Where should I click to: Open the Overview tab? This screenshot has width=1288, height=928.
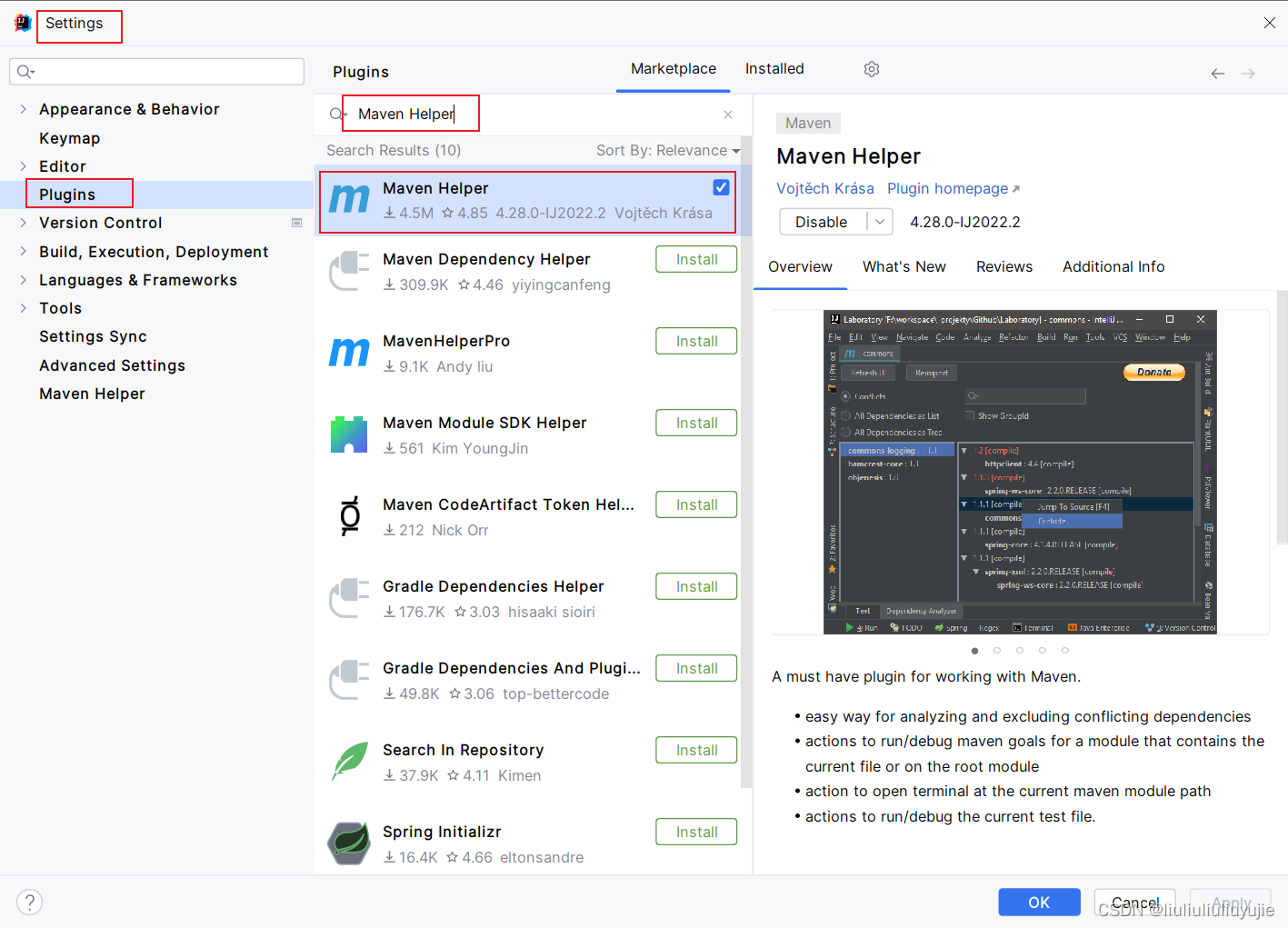(800, 267)
